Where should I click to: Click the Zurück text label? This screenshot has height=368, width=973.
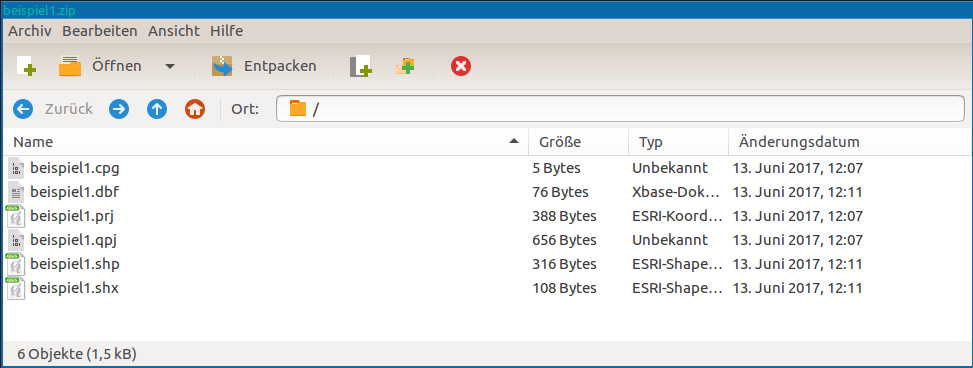69,109
